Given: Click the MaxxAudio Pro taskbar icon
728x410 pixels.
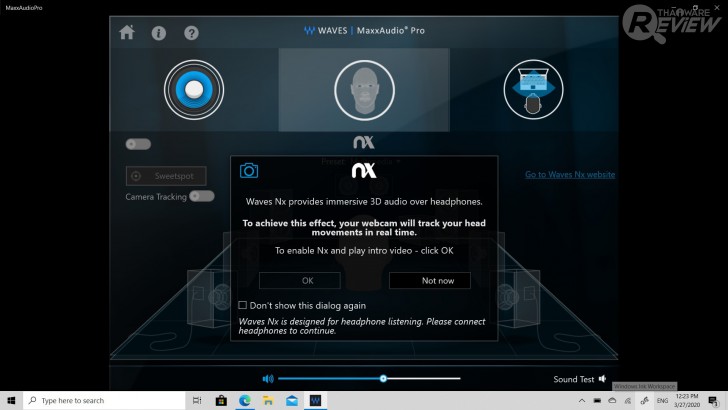Looking at the screenshot, I should (x=316, y=400).
